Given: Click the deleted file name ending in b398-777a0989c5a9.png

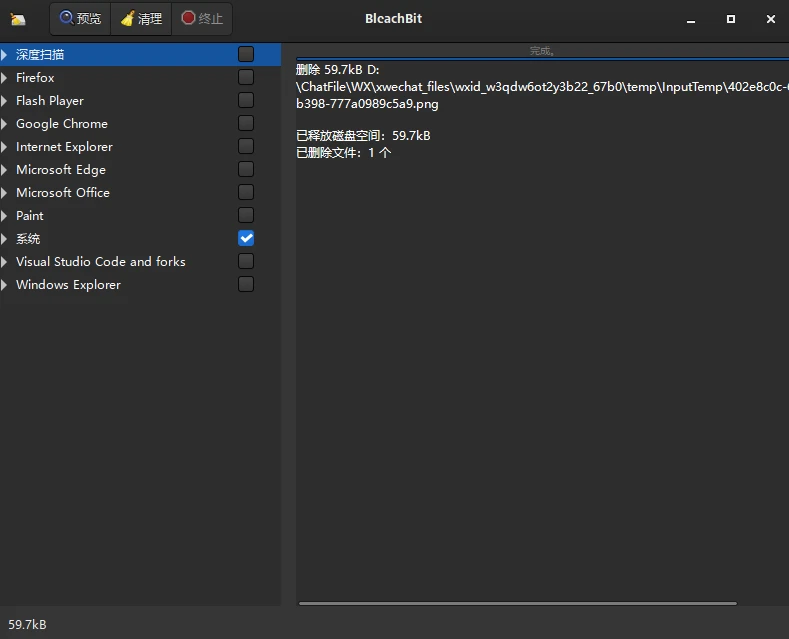Looking at the screenshot, I should pyautogui.click(x=367, y=104).
